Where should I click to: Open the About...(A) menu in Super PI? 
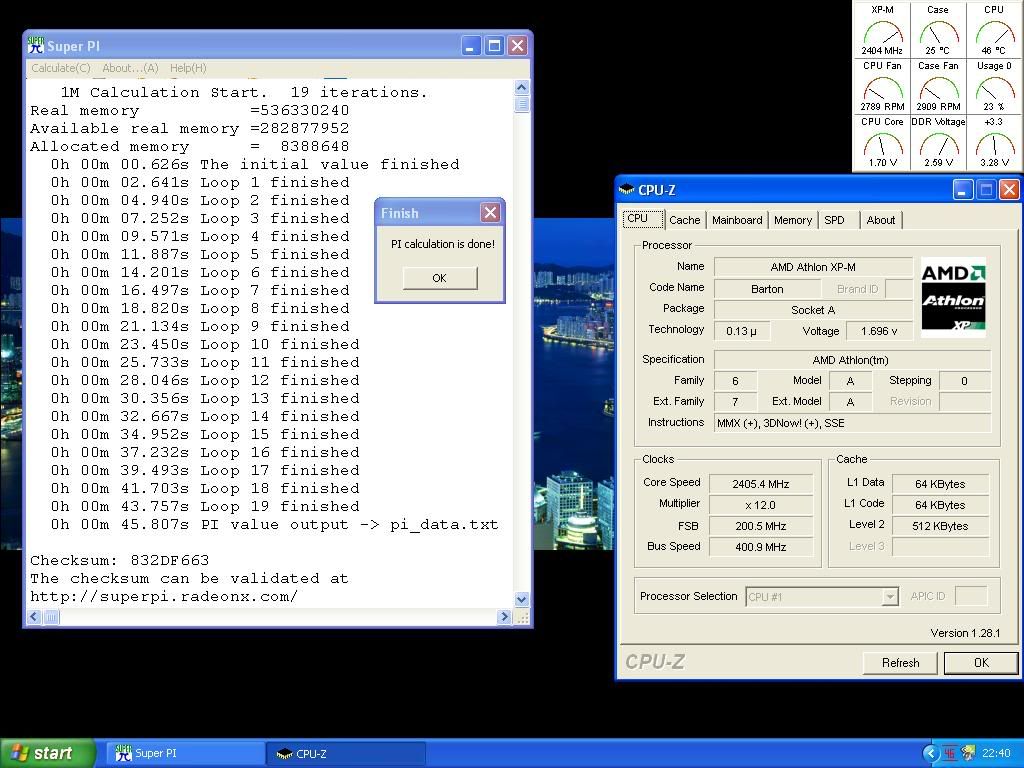click(x=130, y=68)
